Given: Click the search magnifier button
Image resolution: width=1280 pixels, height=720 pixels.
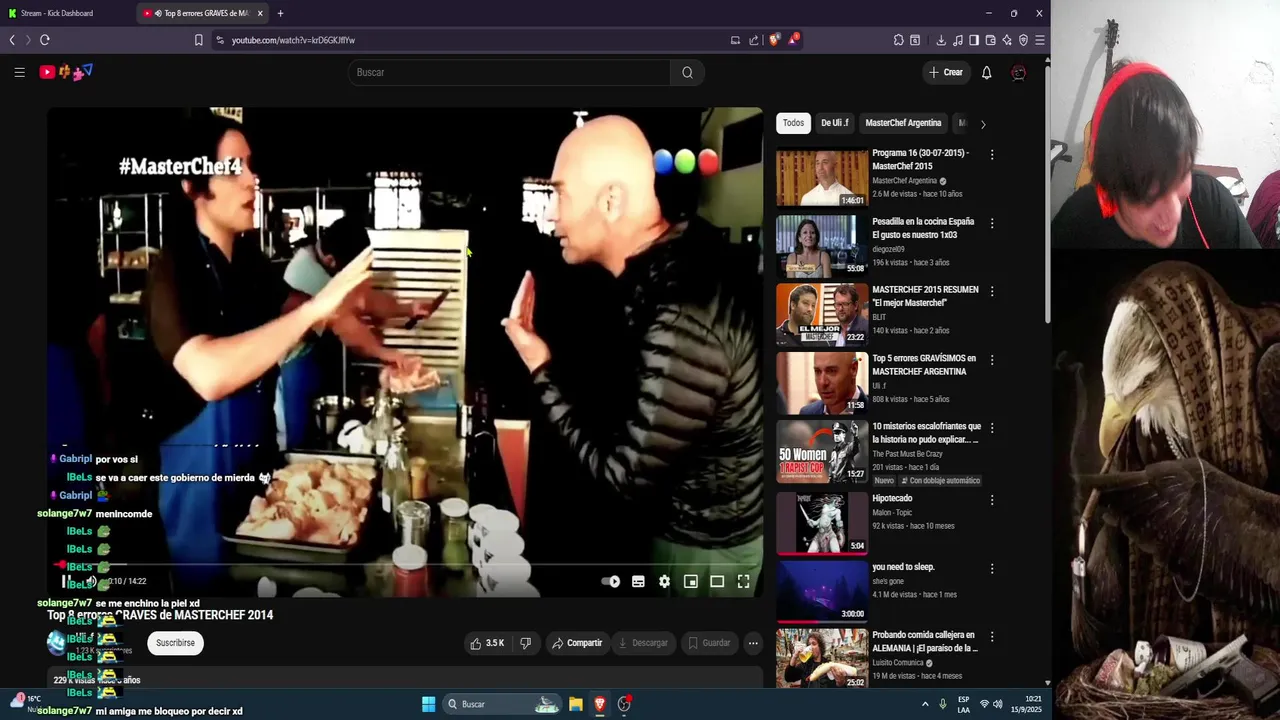Looking at the screenshot, I should point(687,72).
